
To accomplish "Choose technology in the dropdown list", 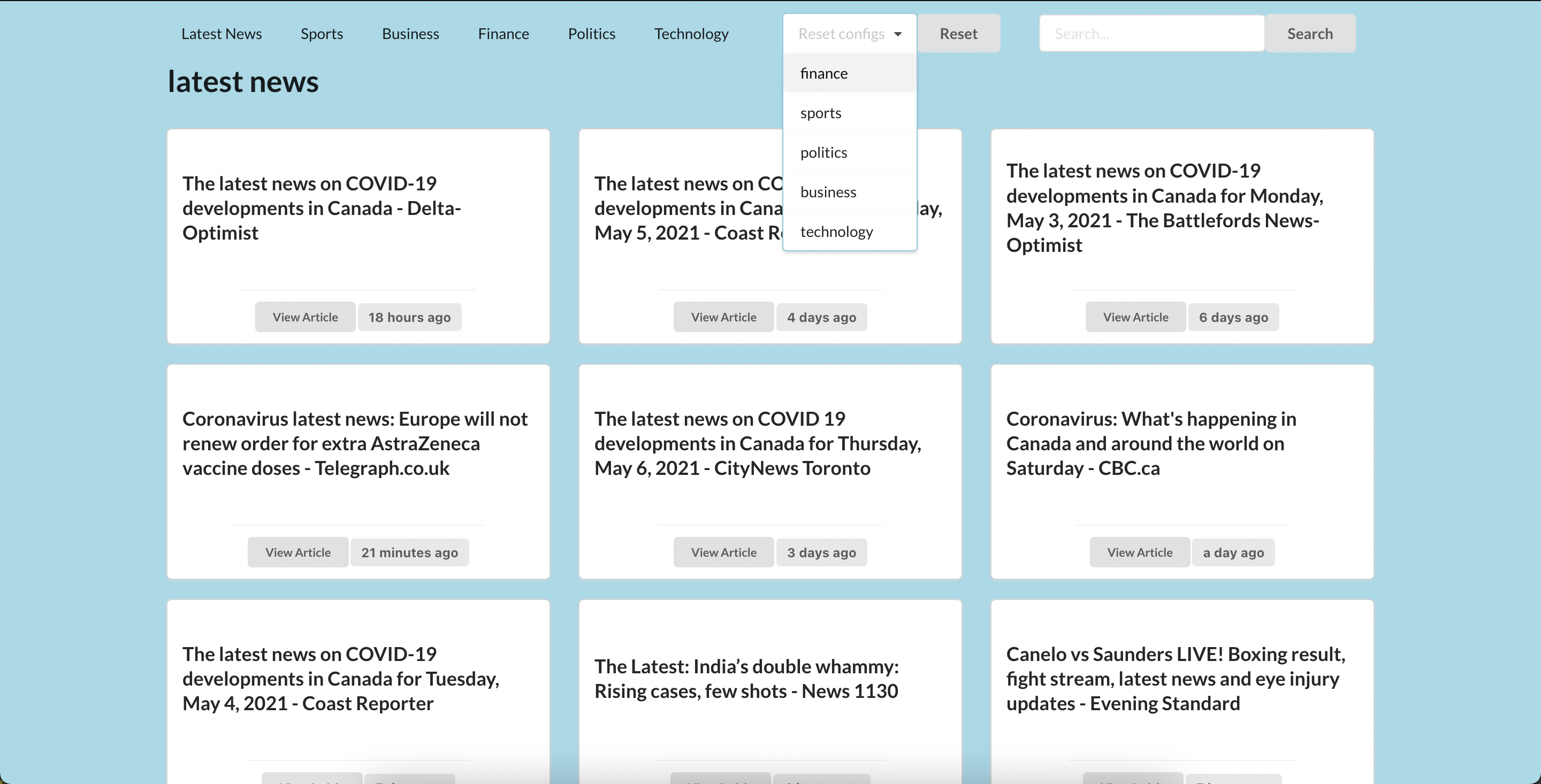I will (849, 232).
